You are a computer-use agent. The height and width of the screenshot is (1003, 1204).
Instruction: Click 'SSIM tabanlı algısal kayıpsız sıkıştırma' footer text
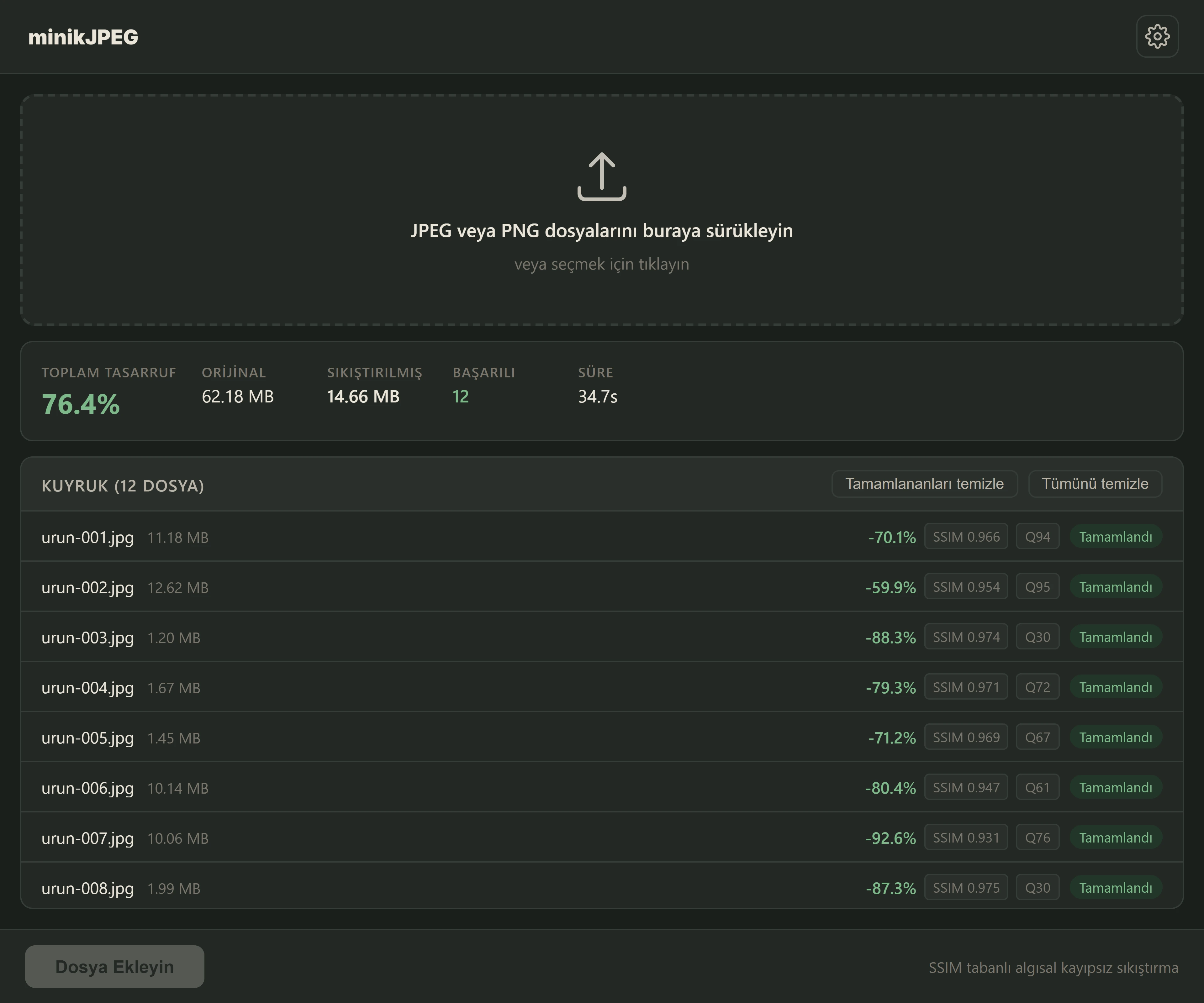1053,968
